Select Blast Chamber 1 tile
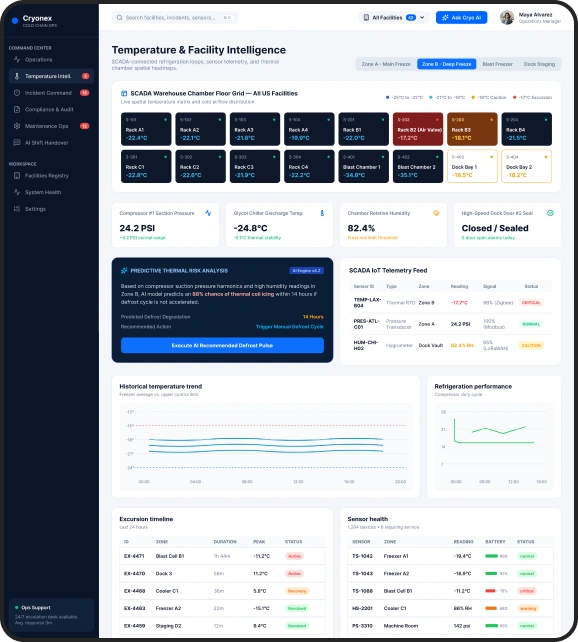This screenshot has height=642, width=578. click(x=364, y=166)
